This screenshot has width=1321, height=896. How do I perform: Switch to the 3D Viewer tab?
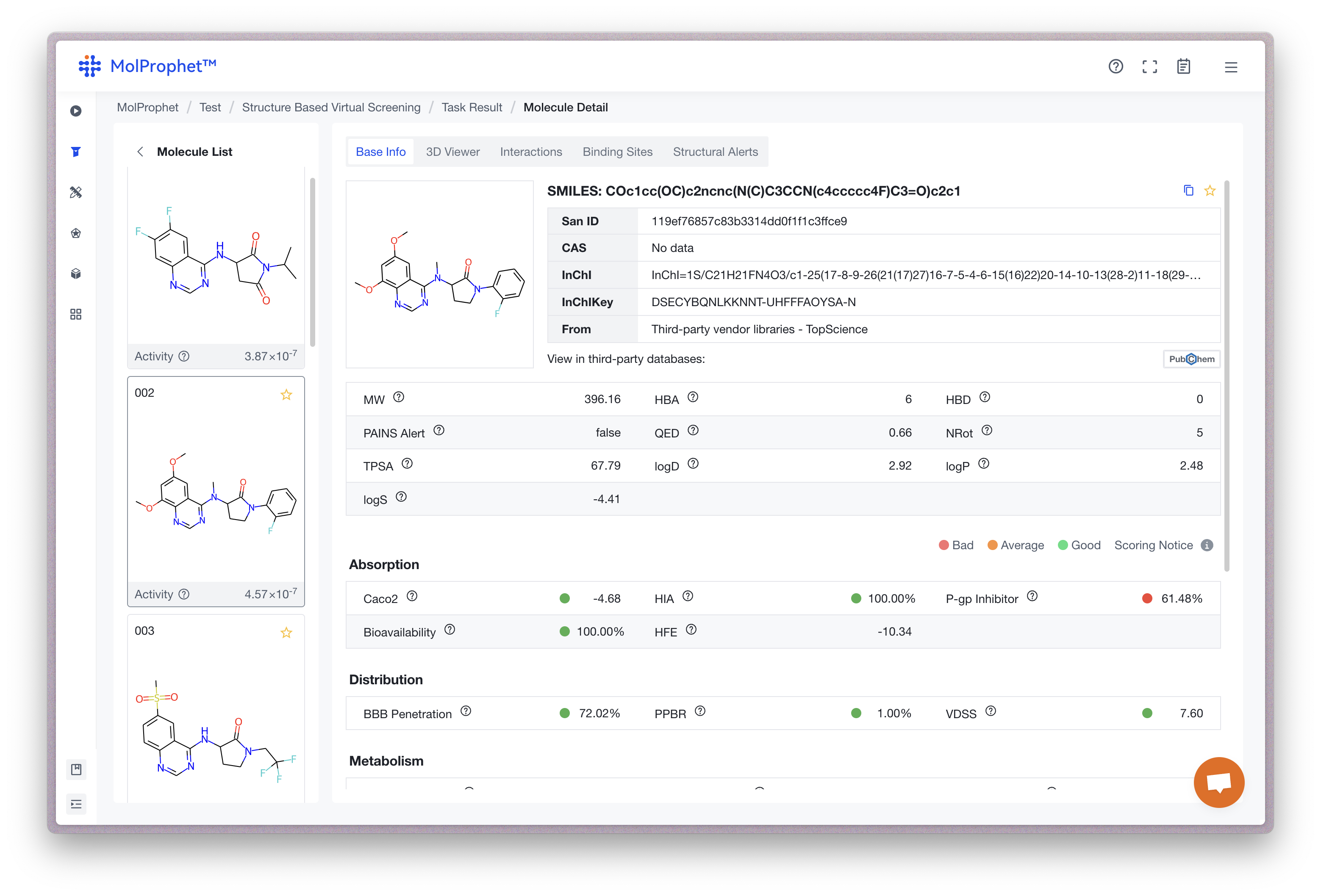453,152
